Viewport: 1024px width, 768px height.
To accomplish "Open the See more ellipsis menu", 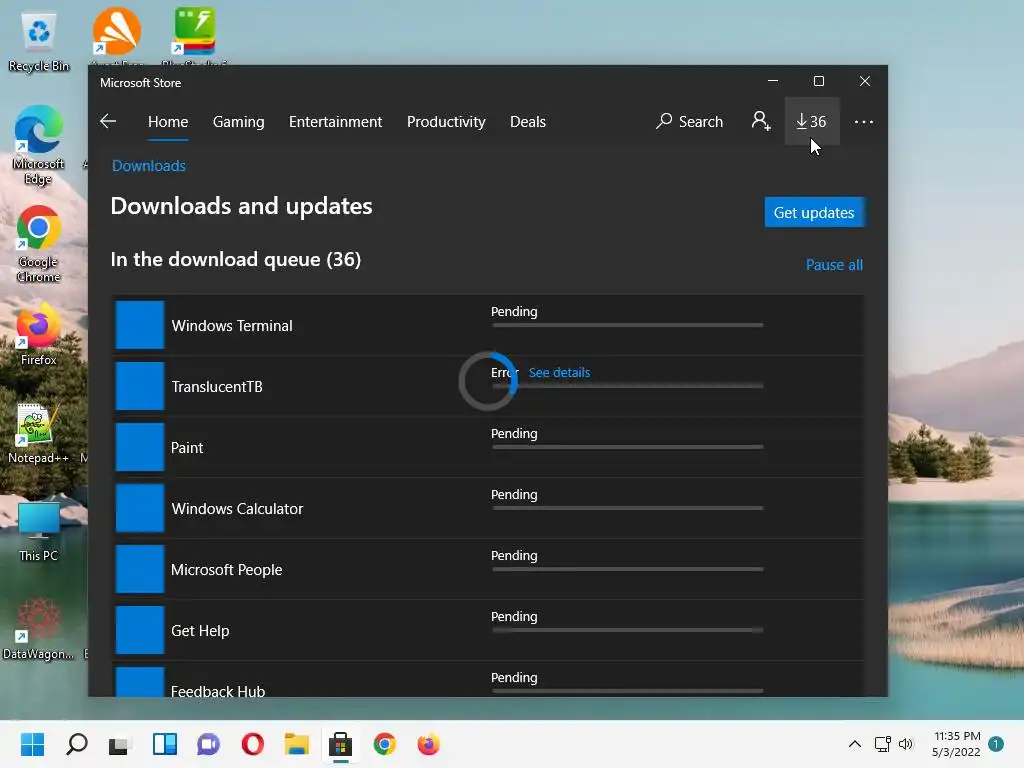I will click(x=863, y=121).
